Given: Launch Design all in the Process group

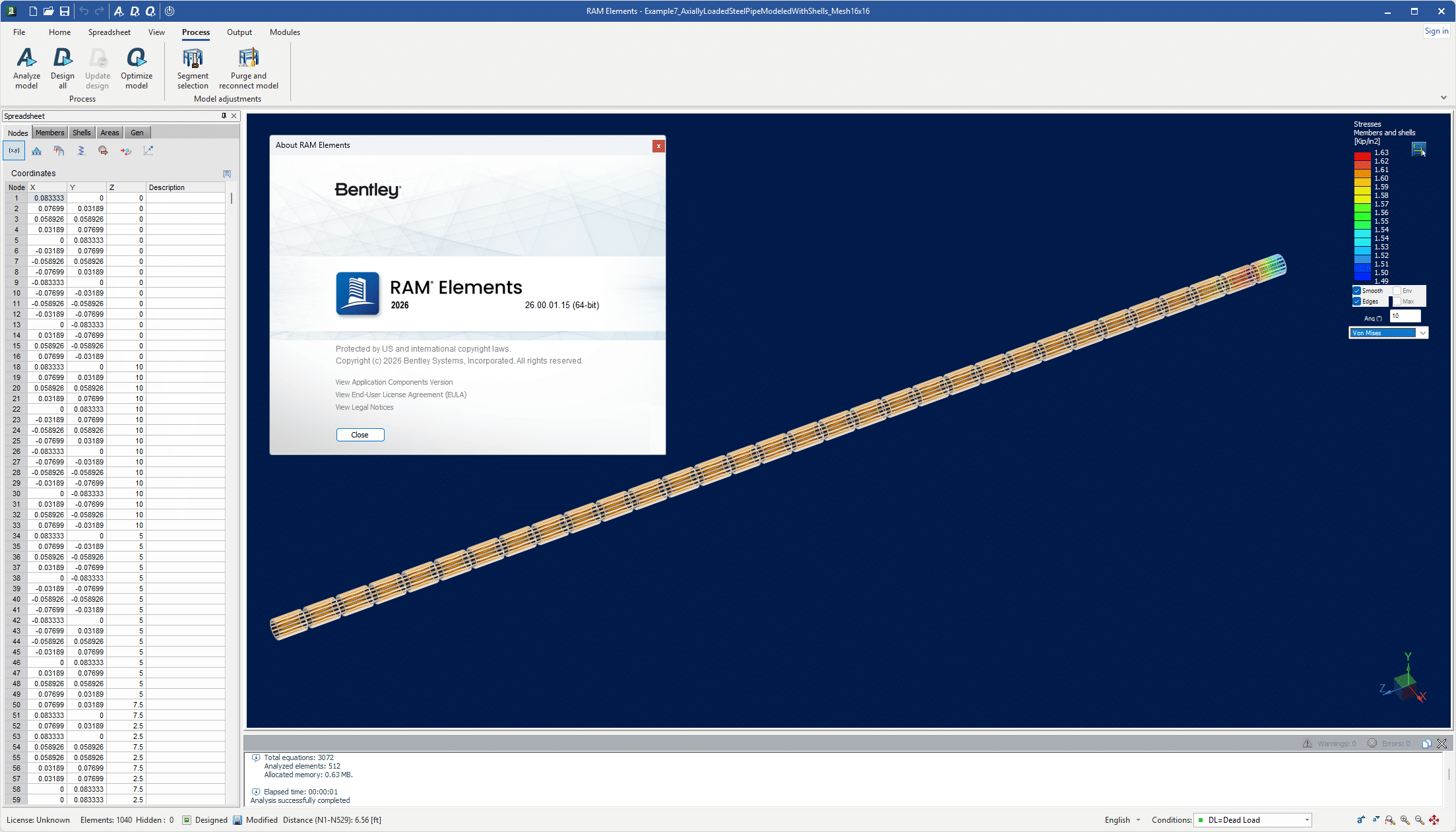Looking at the screenshot, I should [x=63, y=68].
